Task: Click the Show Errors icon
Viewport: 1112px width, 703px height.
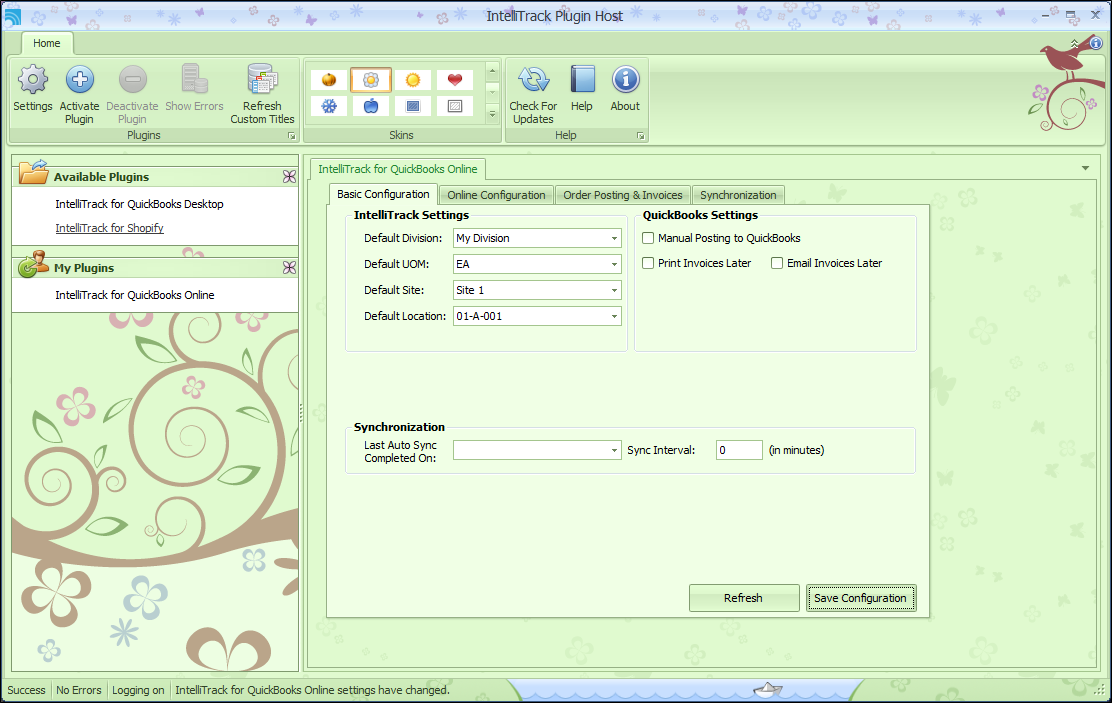Action: click(x=194, y=79)
